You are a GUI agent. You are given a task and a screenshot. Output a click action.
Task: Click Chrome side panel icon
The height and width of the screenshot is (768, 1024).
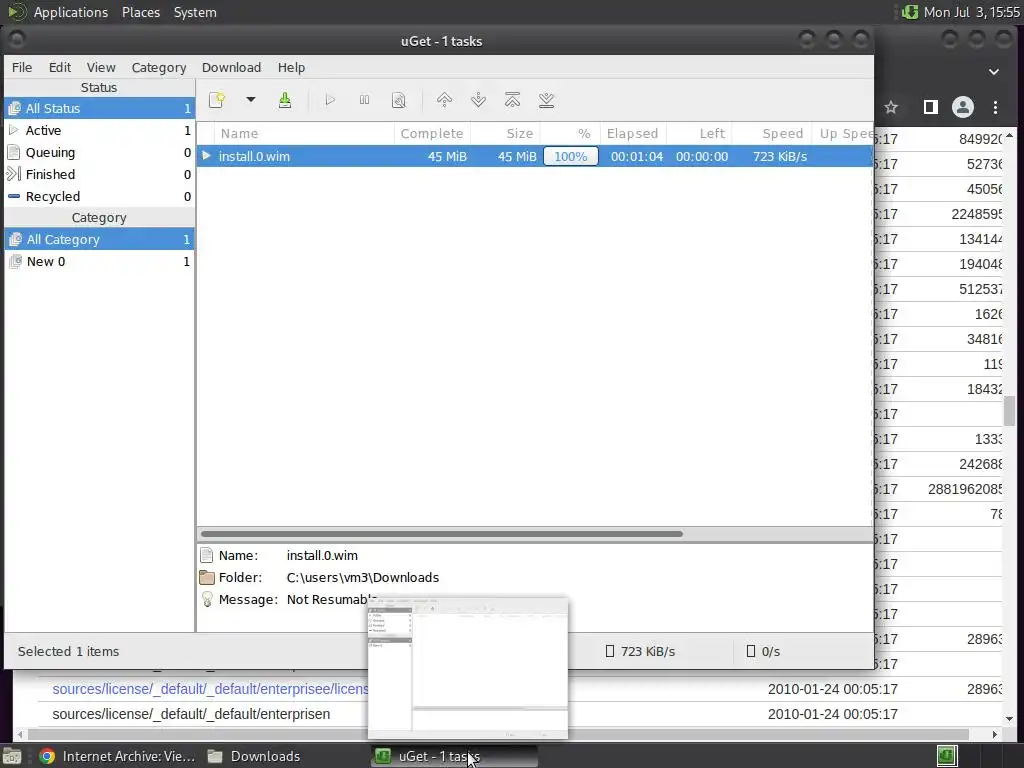(931, 107)
